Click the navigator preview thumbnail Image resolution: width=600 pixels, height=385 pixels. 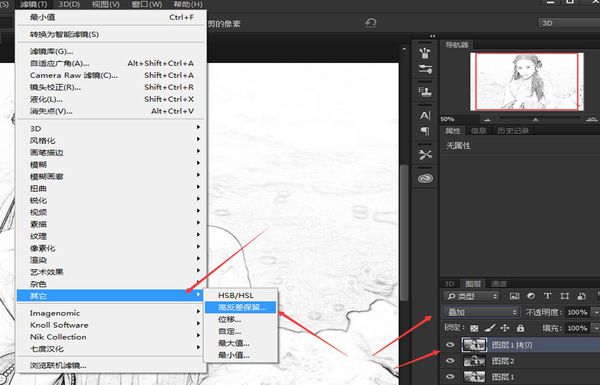(x=527, y=82)
